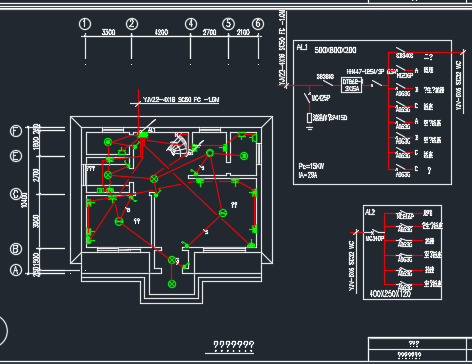The height and width of the screenshot is (364, 472).
Task: Select lamp symbol in large right room
Action: point(223,213)
